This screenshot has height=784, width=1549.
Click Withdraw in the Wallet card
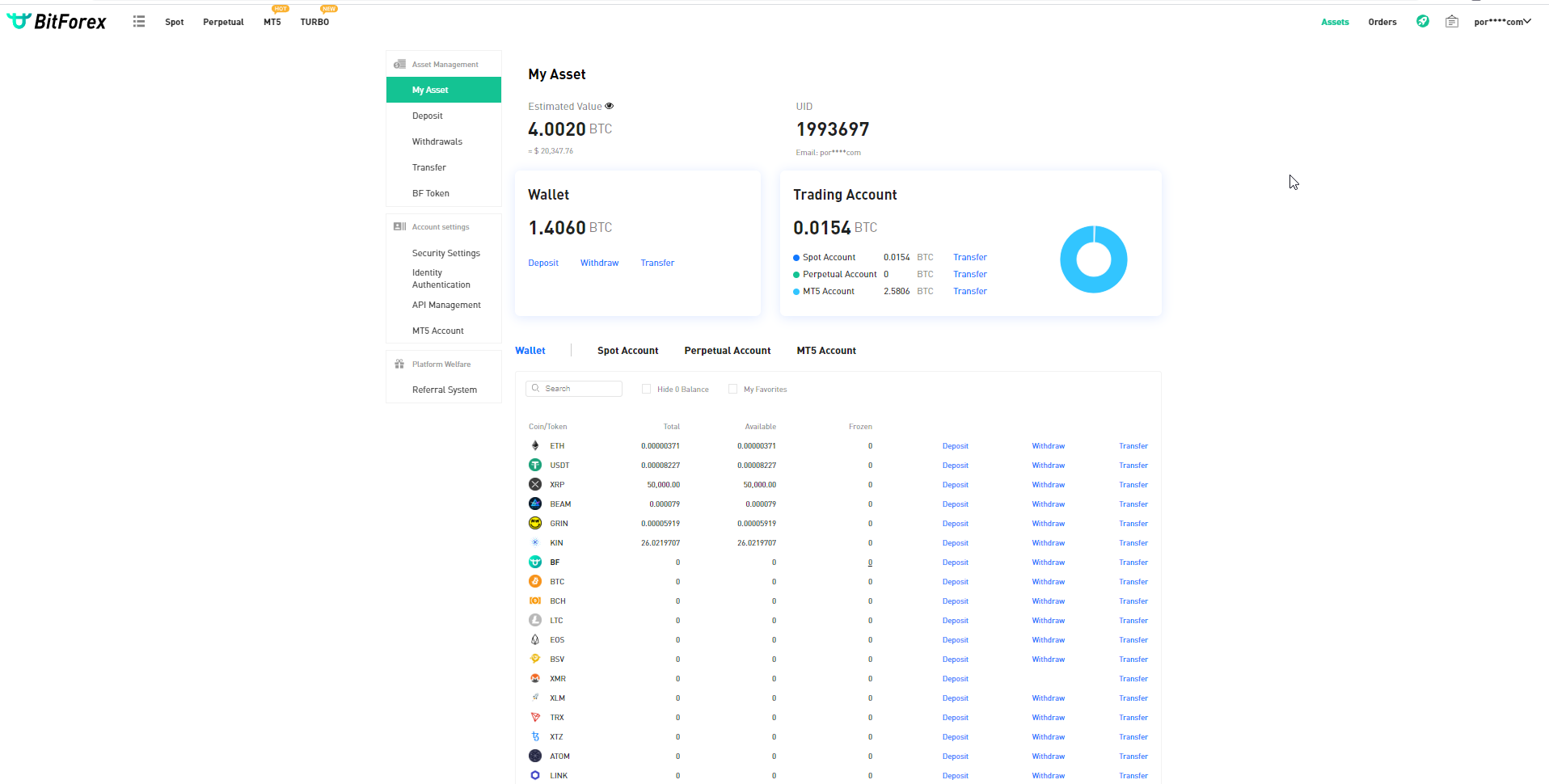click(599, 263)
